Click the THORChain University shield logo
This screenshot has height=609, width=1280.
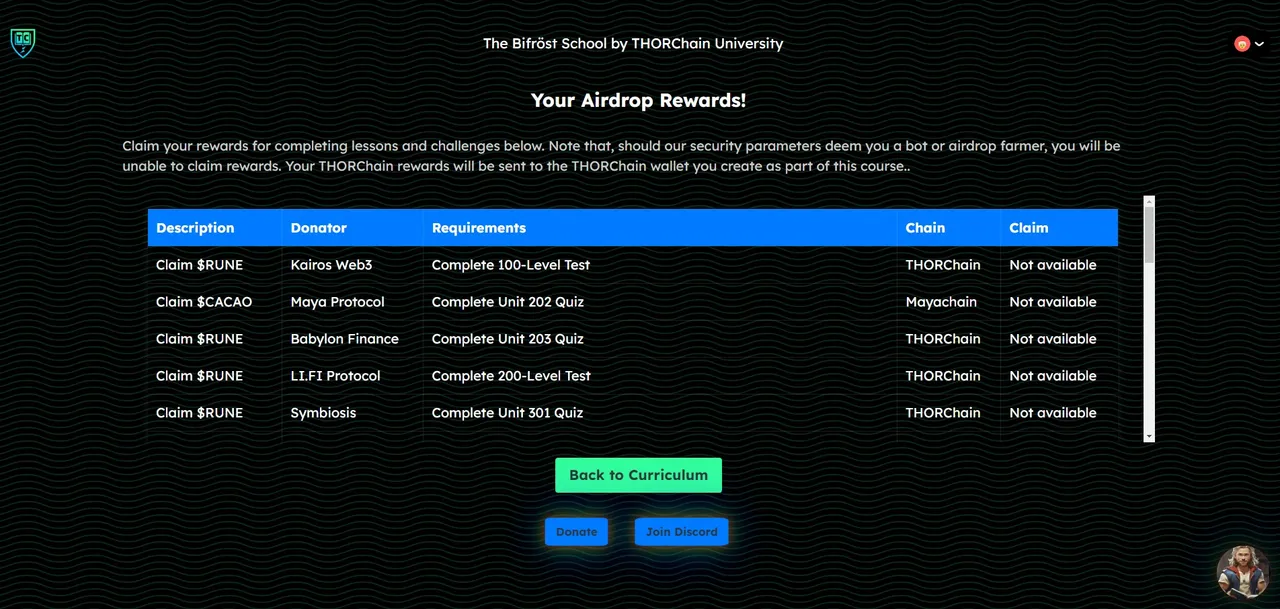point(22,43)
